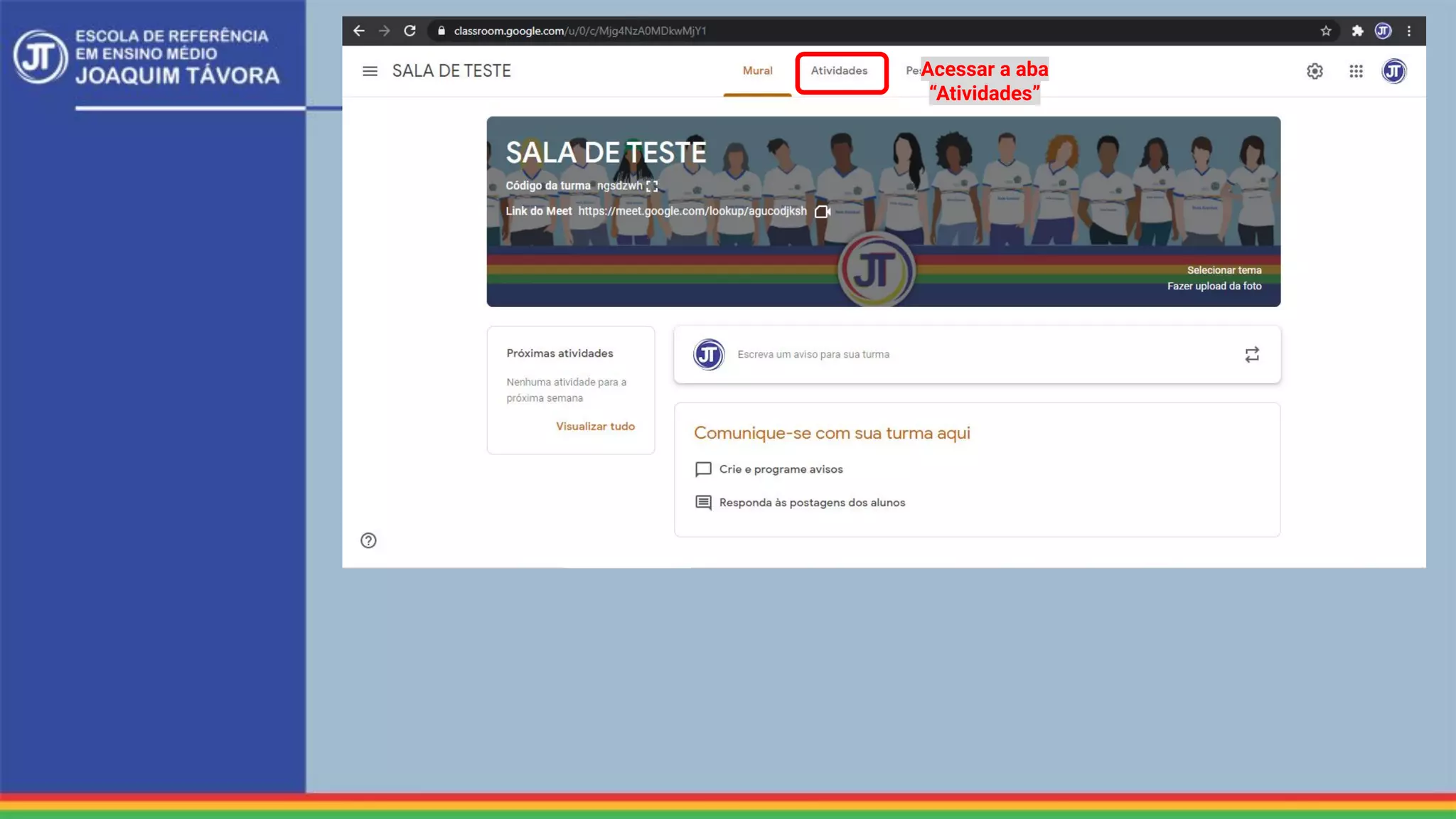1456x819 pixels.
Task: Open the main hamburger menu
Action: coord(370,71)
